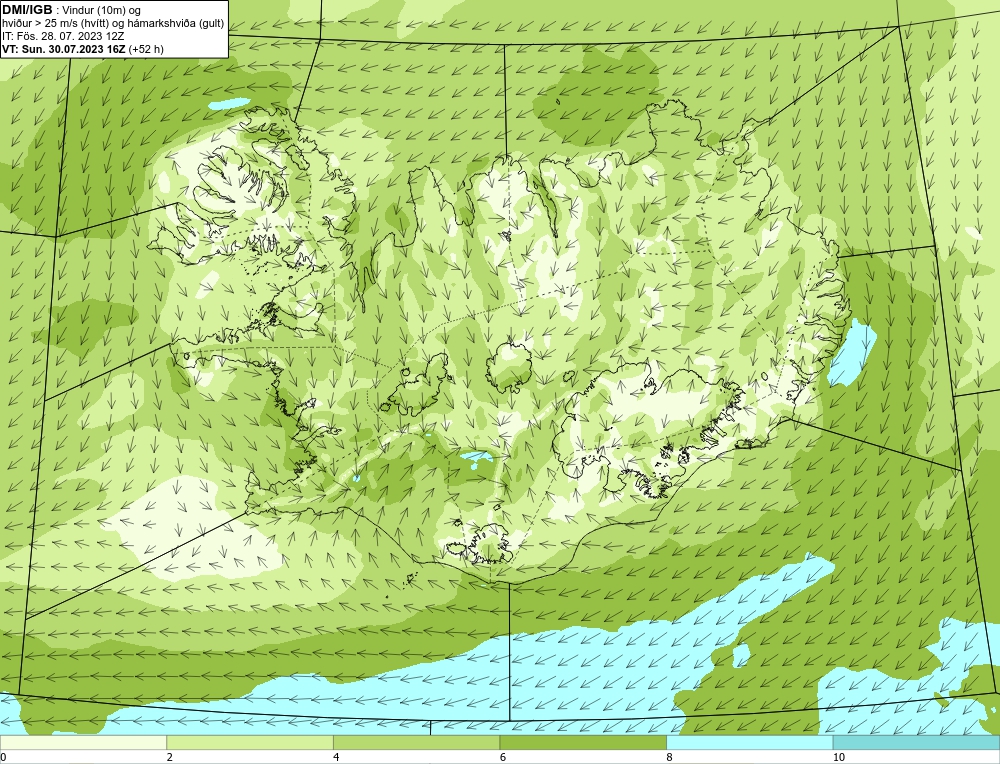
Task: Click the '2' scale label
Action: [170, 757]
